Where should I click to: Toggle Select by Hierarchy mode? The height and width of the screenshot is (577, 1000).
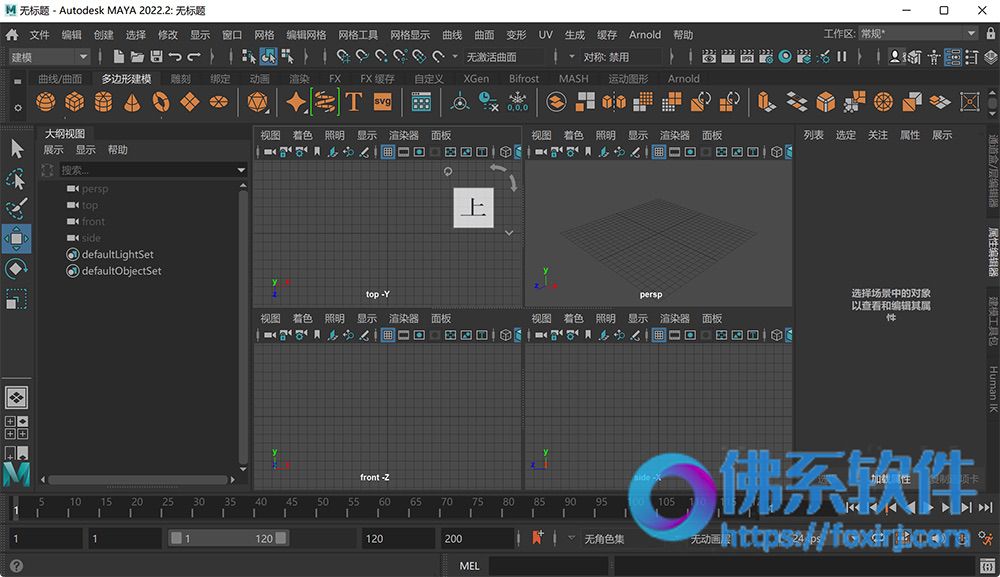[x=249, y=57]
